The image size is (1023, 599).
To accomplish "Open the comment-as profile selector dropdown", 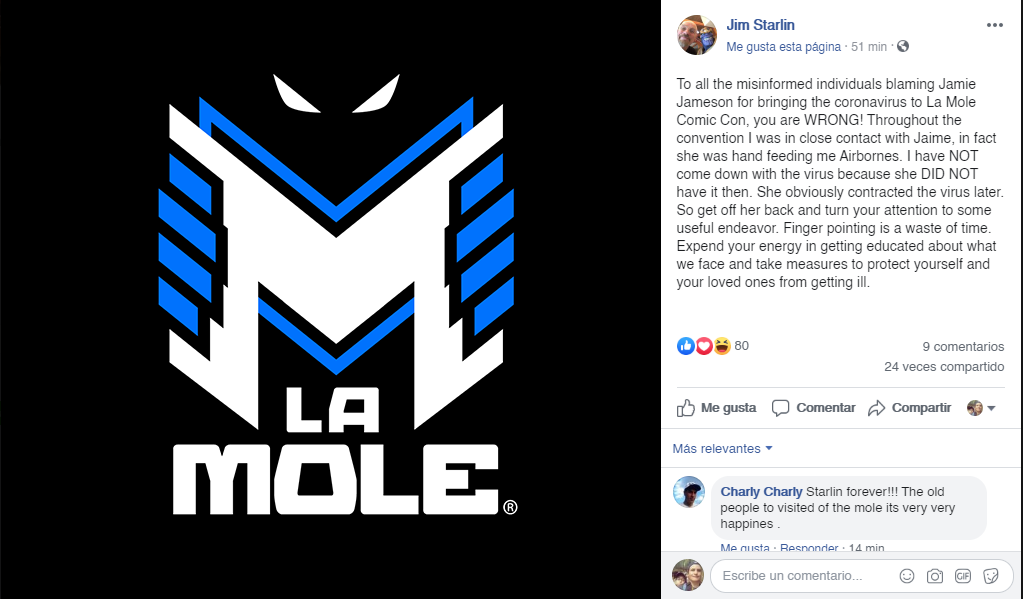I will [x=981, y=408].
